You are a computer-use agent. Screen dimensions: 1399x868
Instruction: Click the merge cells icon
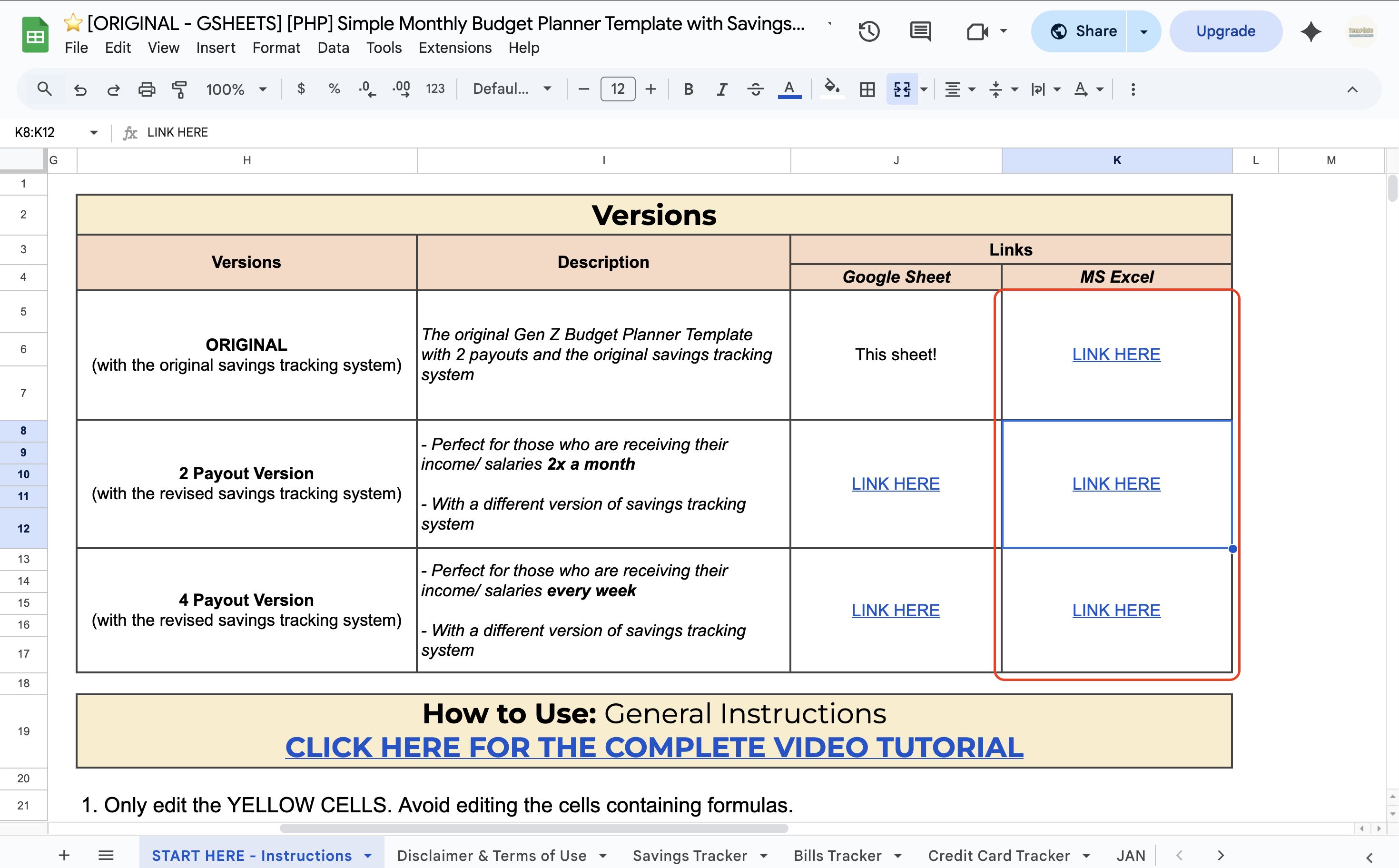(901, 89)
